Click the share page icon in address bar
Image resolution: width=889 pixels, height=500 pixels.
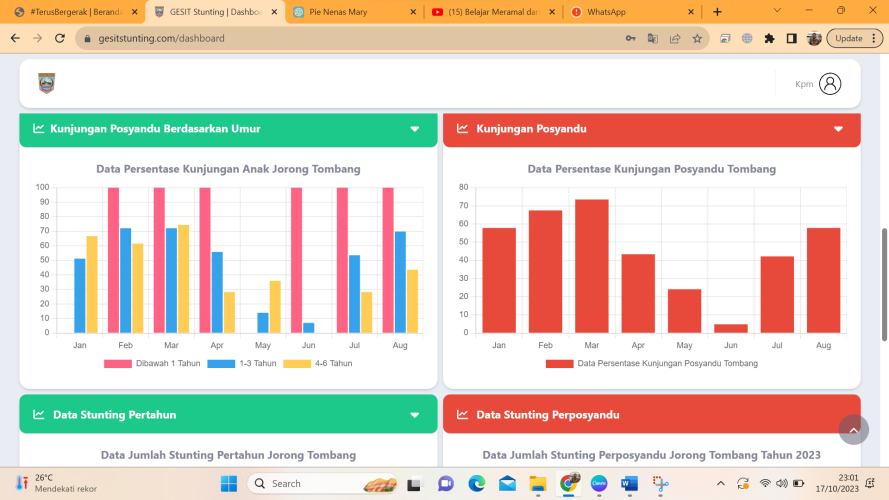click(675, 38)
